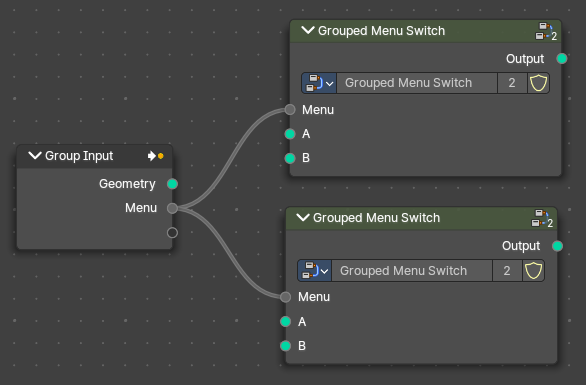Click Geometry output socket on Group Input
The height and width of the screenshot is (385, 586).
172,184
